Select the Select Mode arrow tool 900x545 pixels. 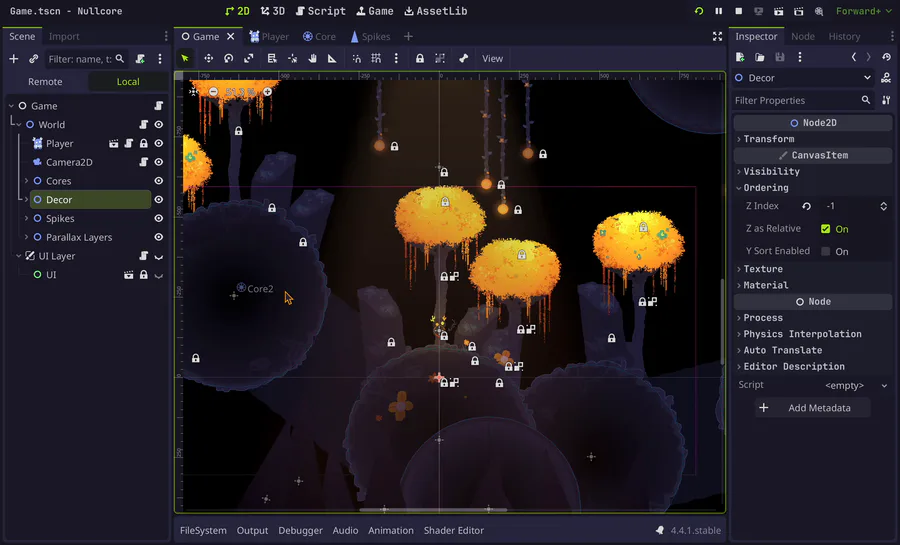(x=185, y=59)
